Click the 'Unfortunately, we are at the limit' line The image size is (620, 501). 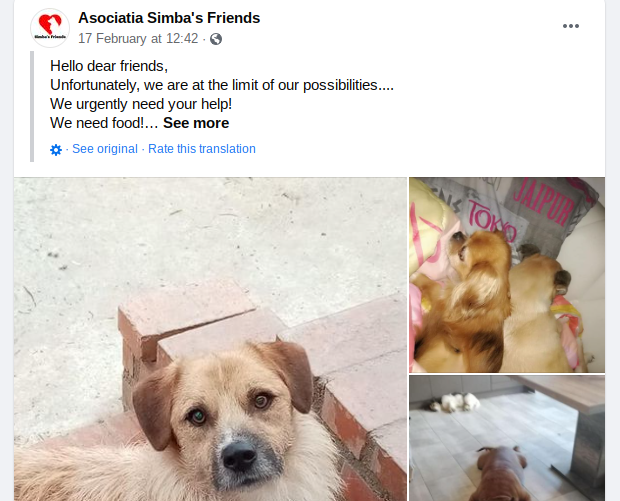pyautogui.click(x=222, y=85)
